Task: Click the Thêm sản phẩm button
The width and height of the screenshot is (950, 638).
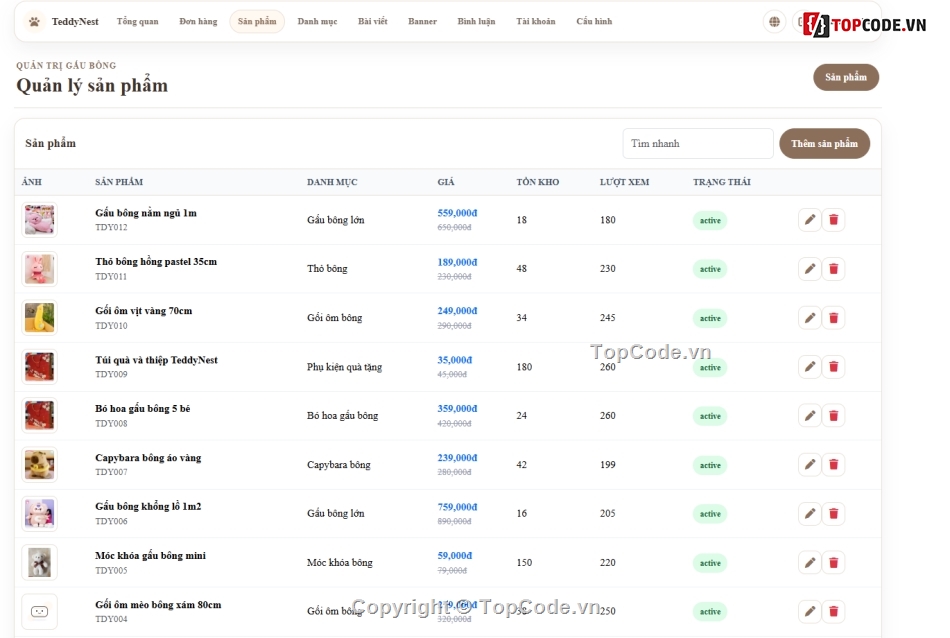Action: point(825,144)
